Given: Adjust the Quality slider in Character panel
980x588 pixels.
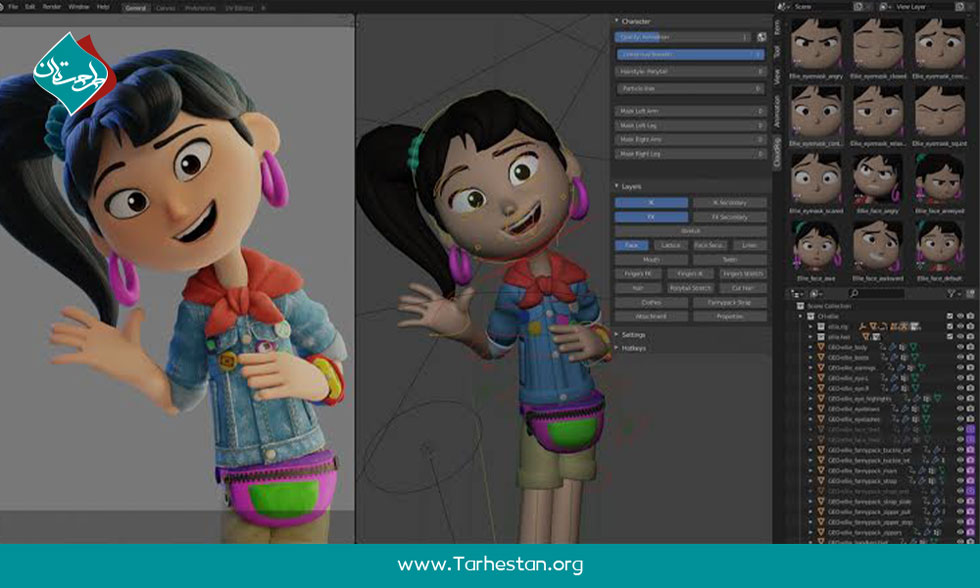Looking at the screenshot, I should tap(682, 37).
